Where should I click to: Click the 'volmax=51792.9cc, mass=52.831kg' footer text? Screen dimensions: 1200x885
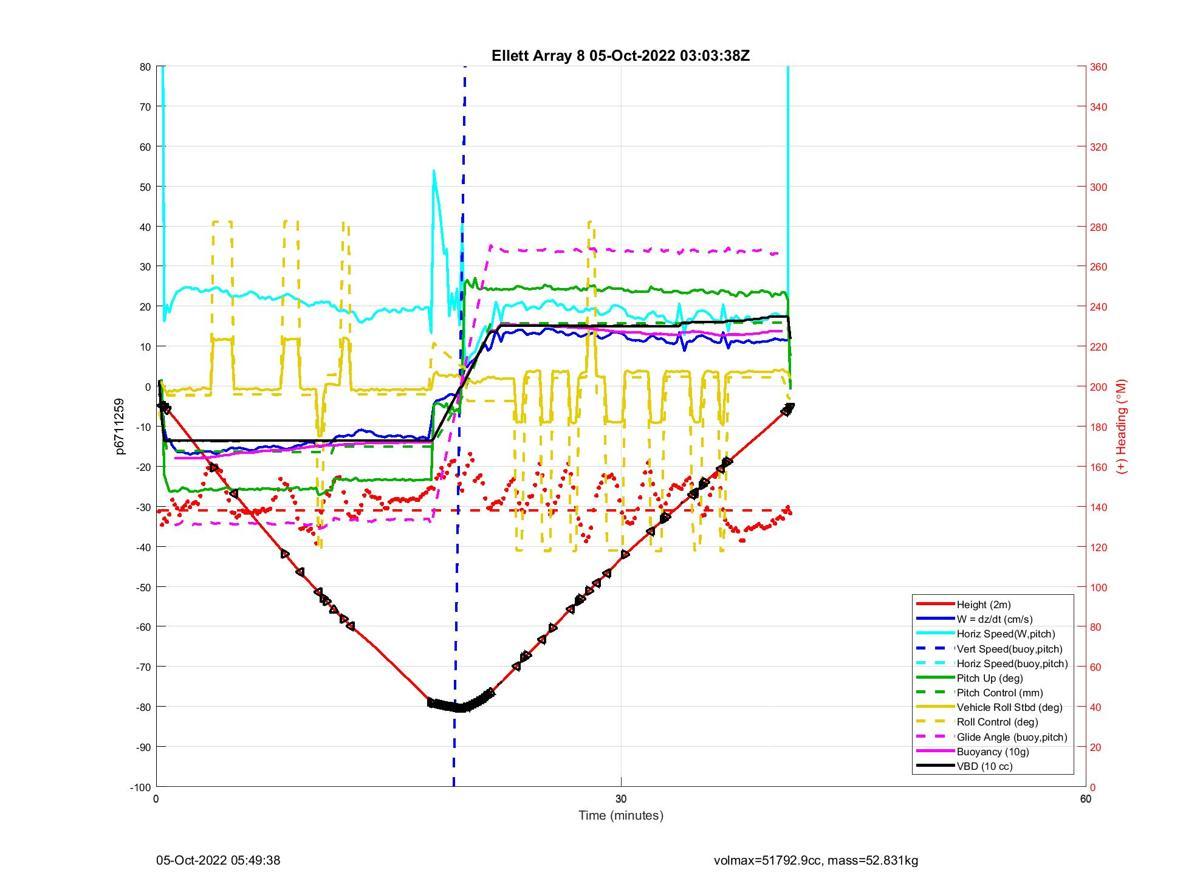[816, 860]
